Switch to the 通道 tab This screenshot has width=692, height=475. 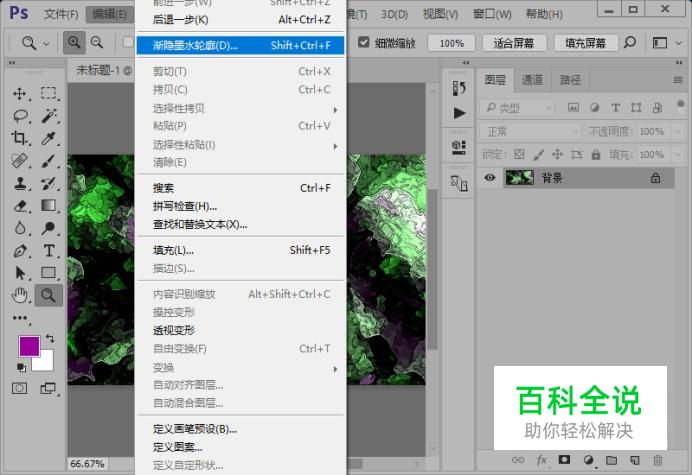pyautogui.click(x=532, y=80)
